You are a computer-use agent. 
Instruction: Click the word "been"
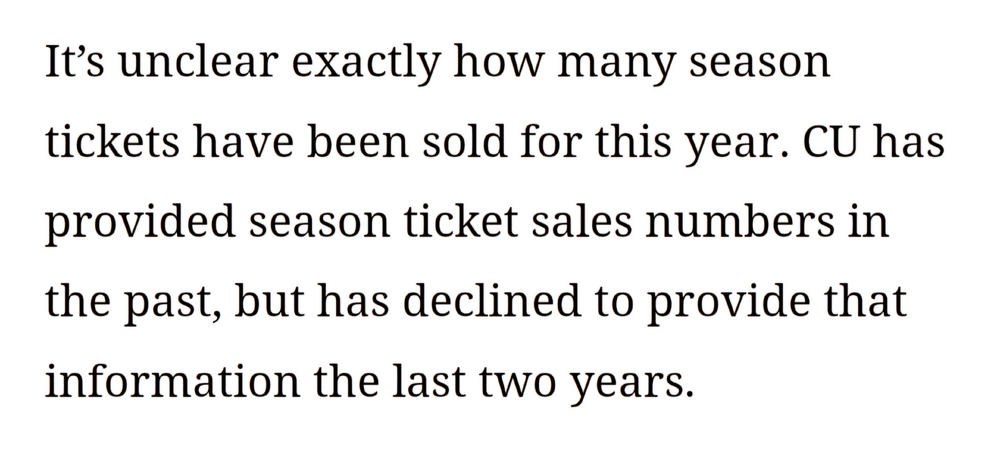pyautogui.click(x=384, y=146)
